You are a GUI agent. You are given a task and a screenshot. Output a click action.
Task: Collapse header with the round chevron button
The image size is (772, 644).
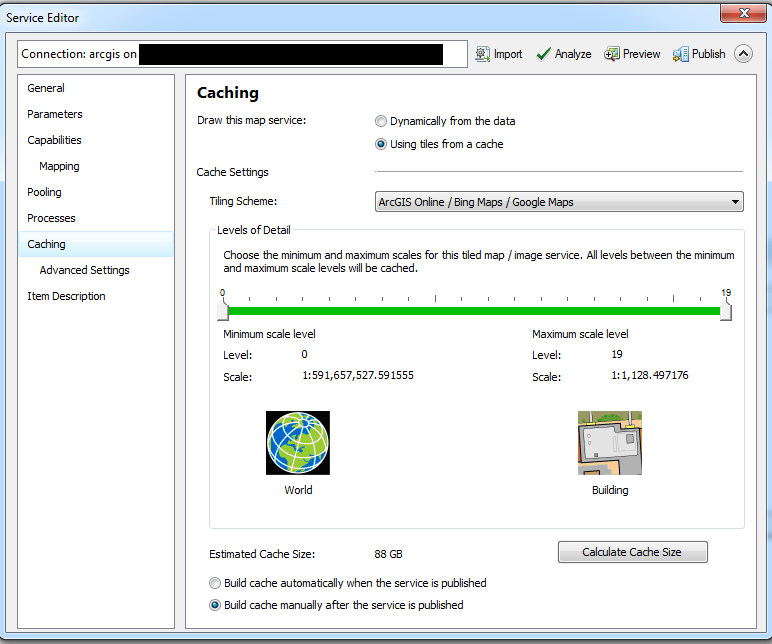click(x=743, y=54)
